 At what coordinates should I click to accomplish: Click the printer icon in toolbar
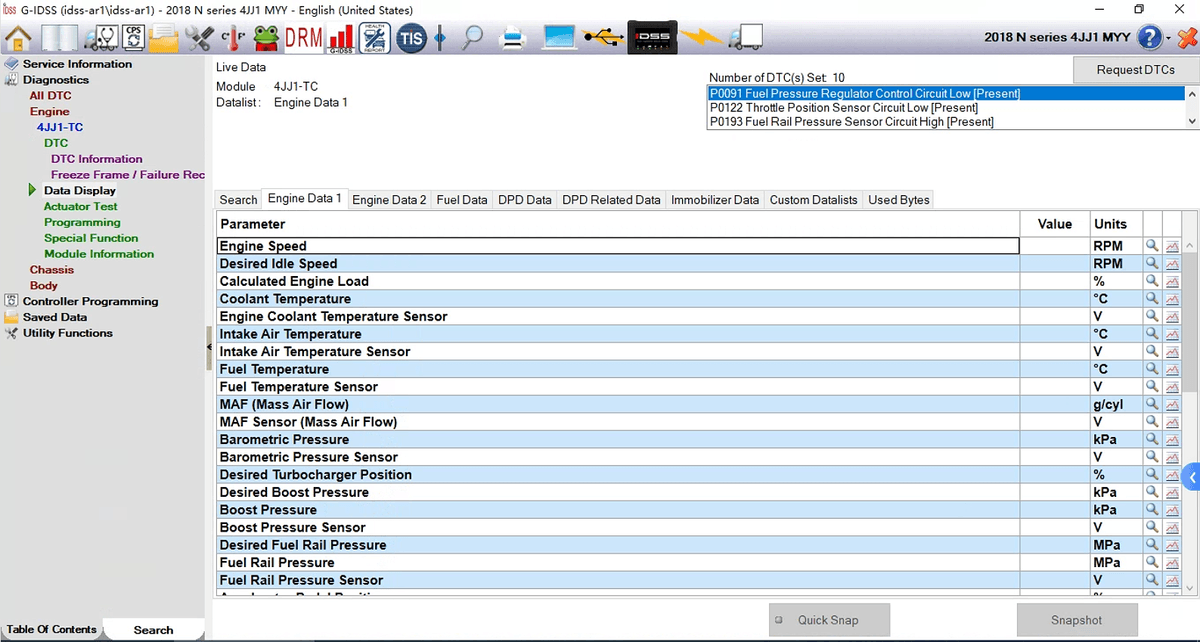[513, 38]
